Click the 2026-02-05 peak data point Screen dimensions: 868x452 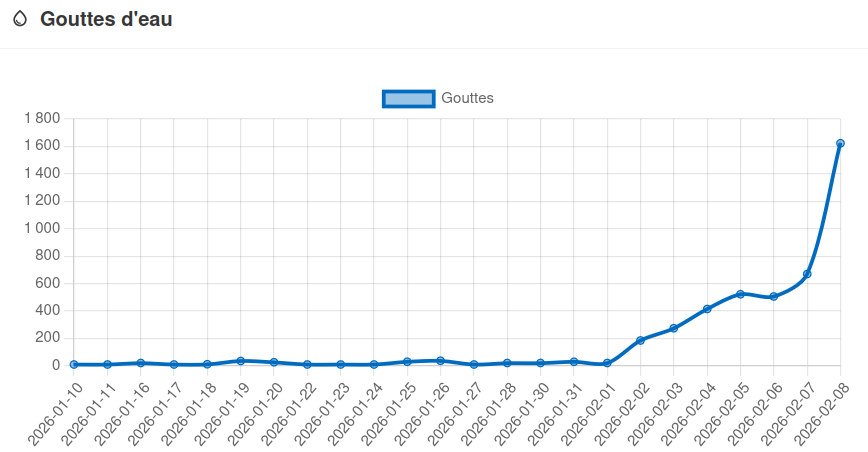coord(740,294)
